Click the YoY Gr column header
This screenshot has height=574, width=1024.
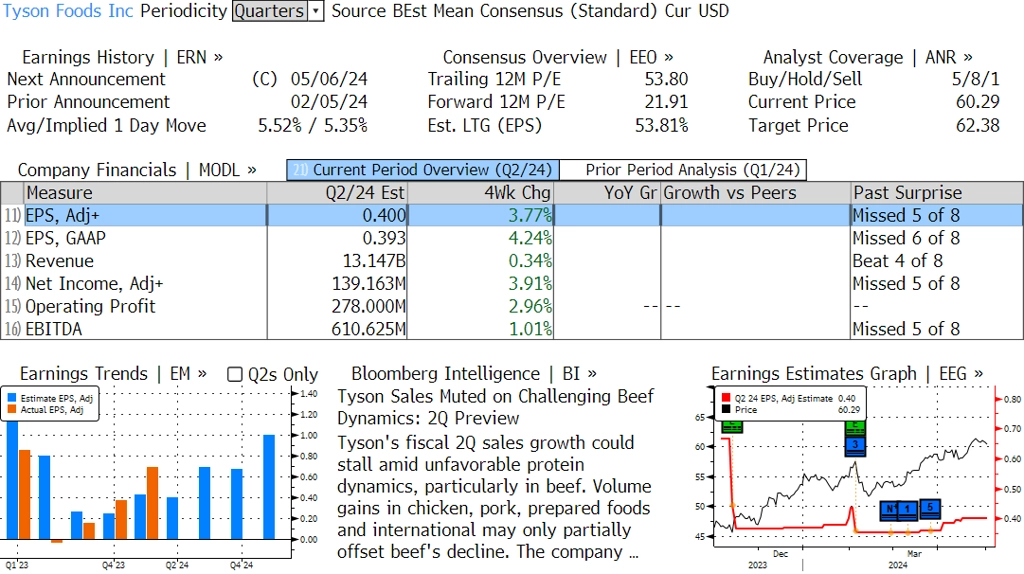(607, 193)
